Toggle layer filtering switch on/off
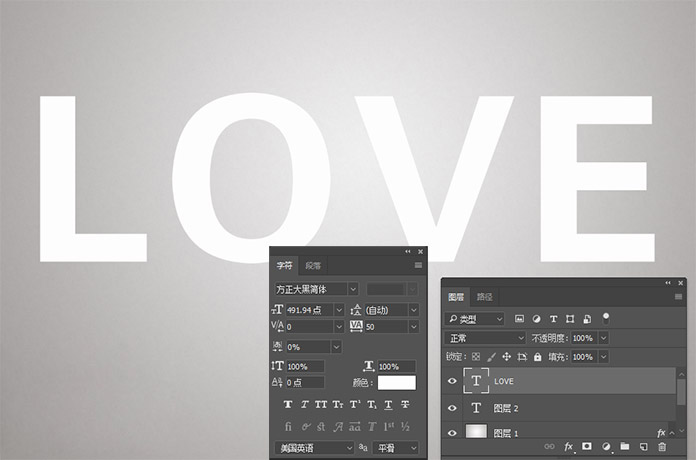 pyautogui.click(x=606, y=318)
